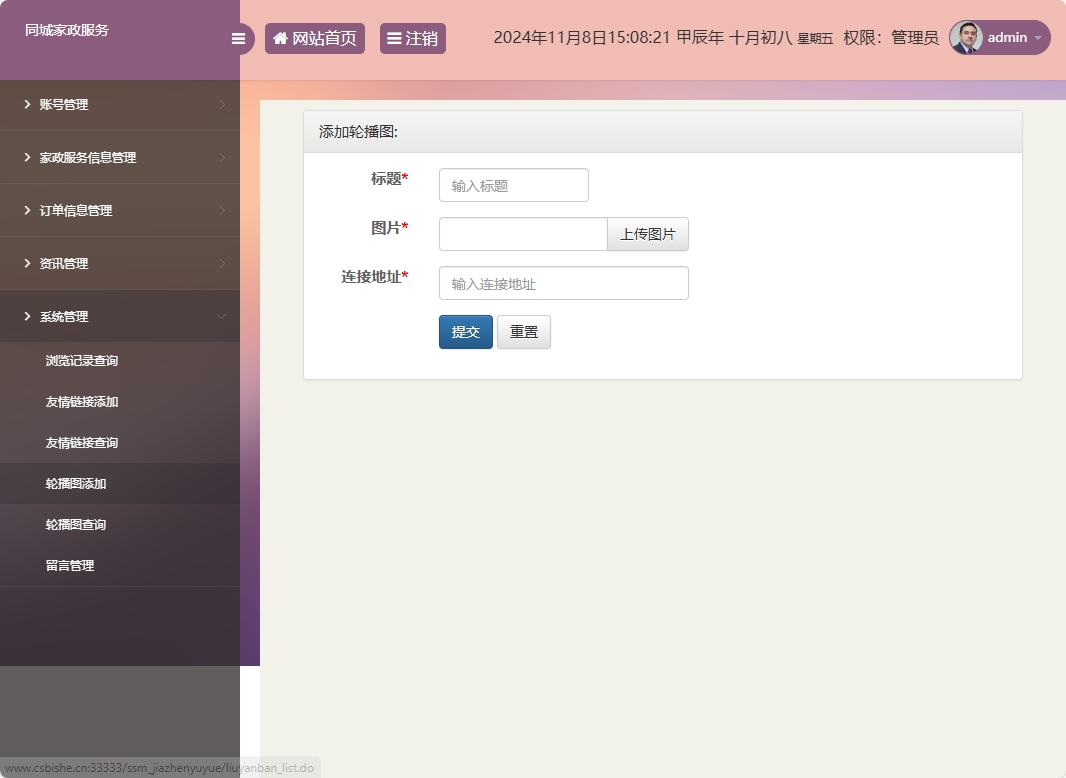Image resolution: width=1066 pixels, height=778 pixels.
Task: Select 友情链接添加 submenu item
Action: pyautogui.click(x=120, y=402)
